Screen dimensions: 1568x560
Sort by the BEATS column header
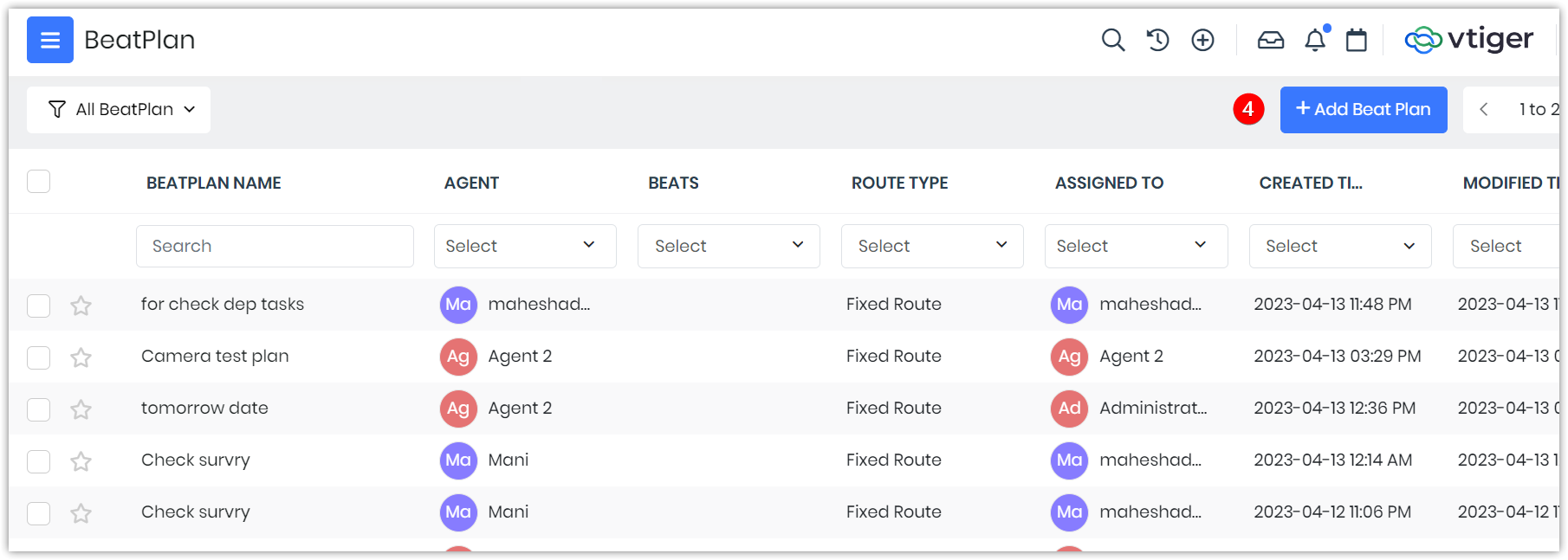pos(674,183)
